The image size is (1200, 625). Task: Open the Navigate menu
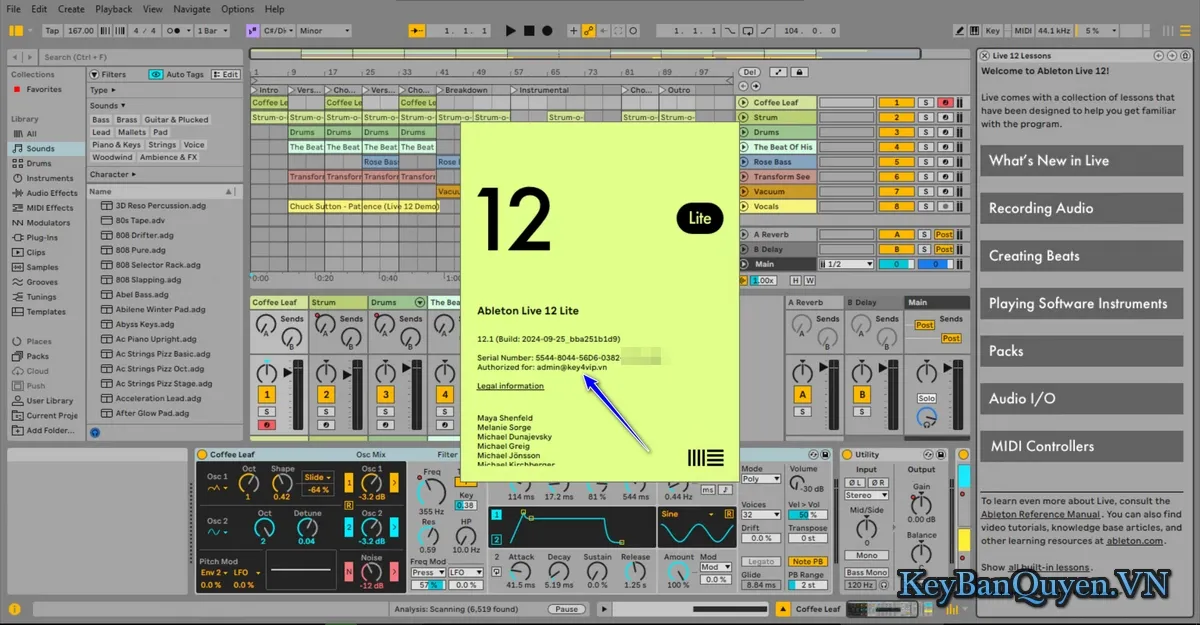(192, 9)
